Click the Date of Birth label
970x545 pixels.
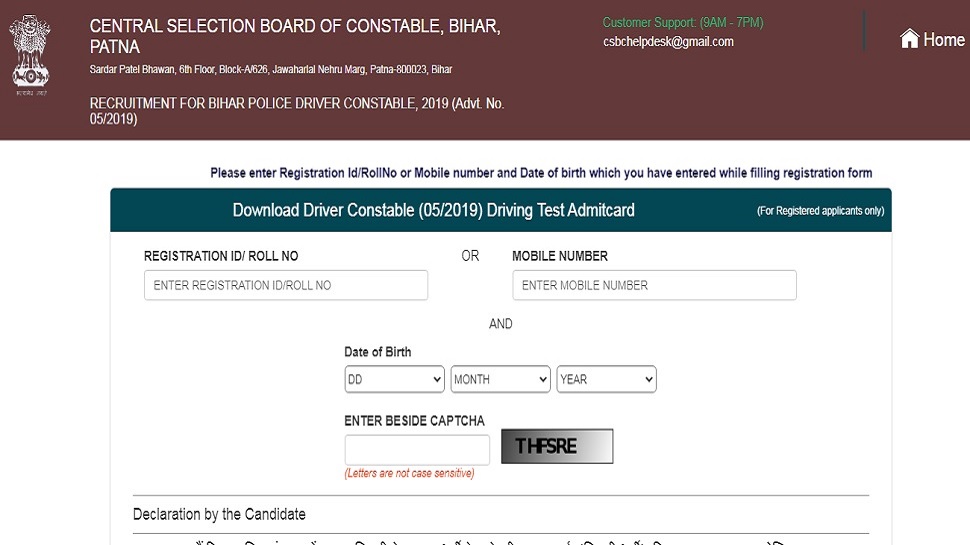[377, 352]
